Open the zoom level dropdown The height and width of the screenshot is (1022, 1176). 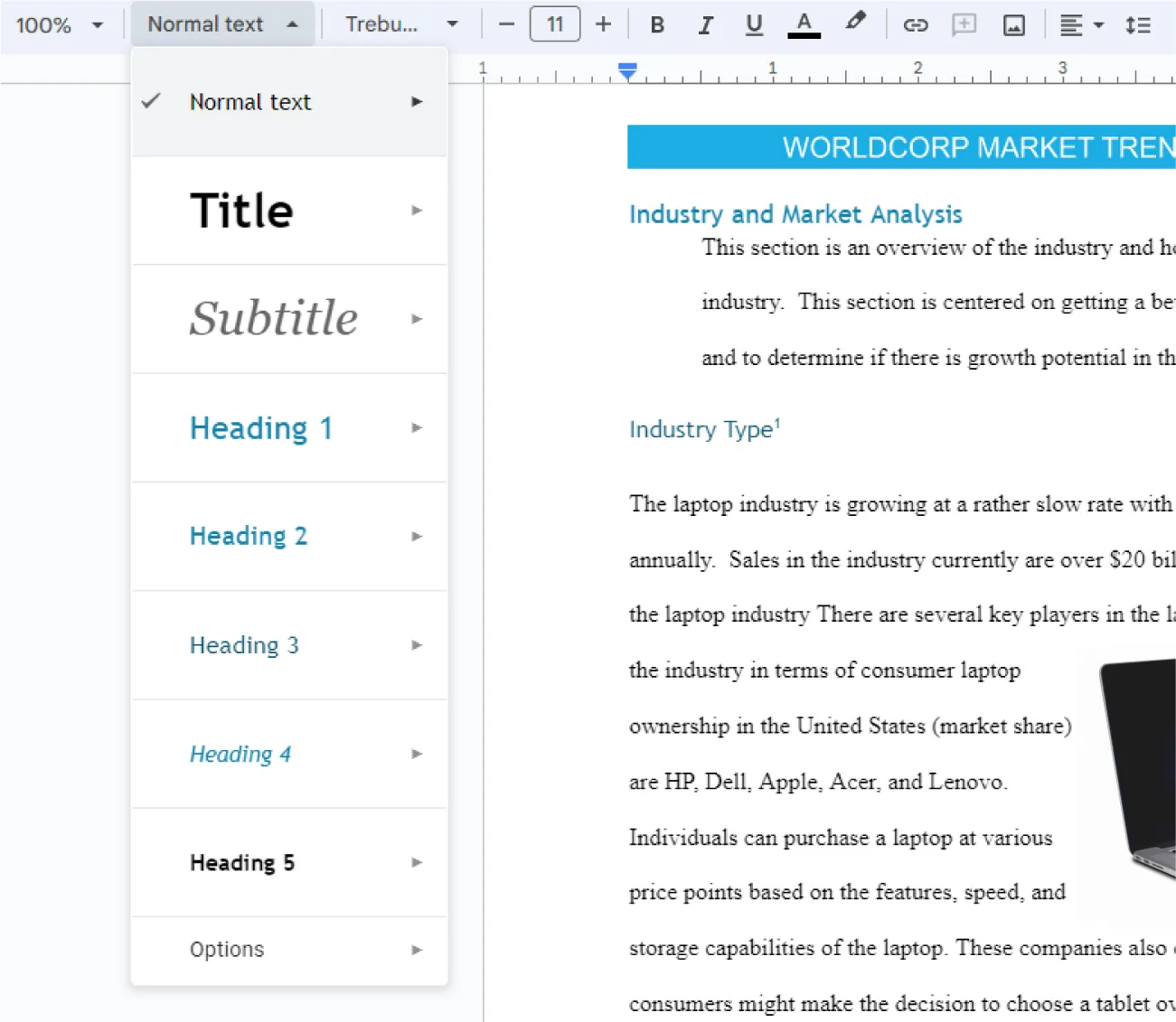pos(59,24)
